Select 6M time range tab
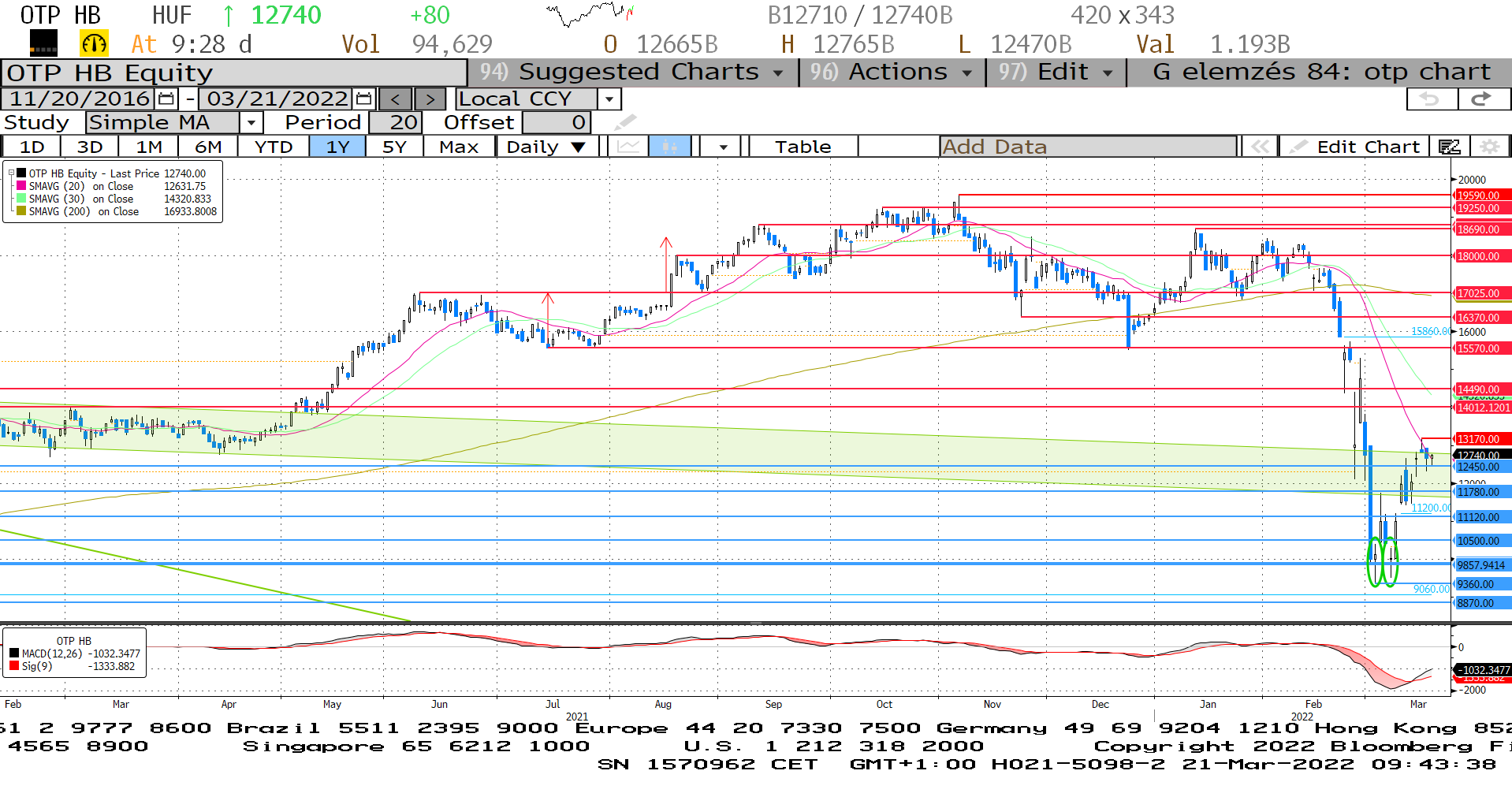 208,147
